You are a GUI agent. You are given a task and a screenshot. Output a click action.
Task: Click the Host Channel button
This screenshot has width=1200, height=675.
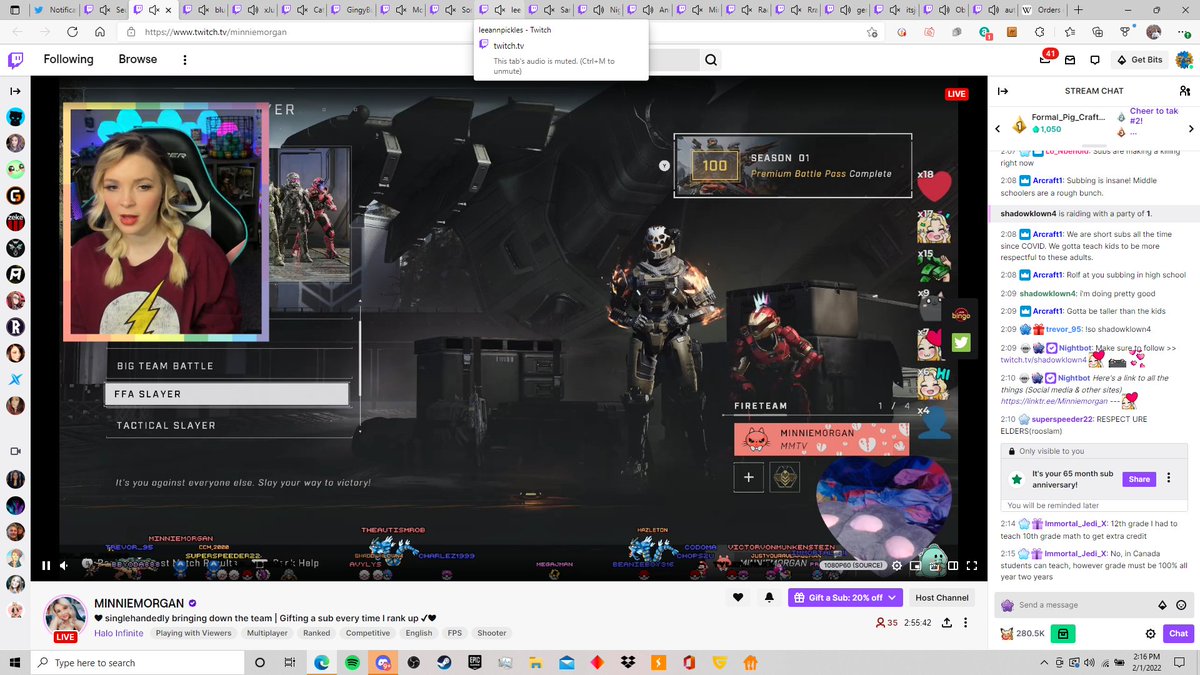(x=942, y=597)
